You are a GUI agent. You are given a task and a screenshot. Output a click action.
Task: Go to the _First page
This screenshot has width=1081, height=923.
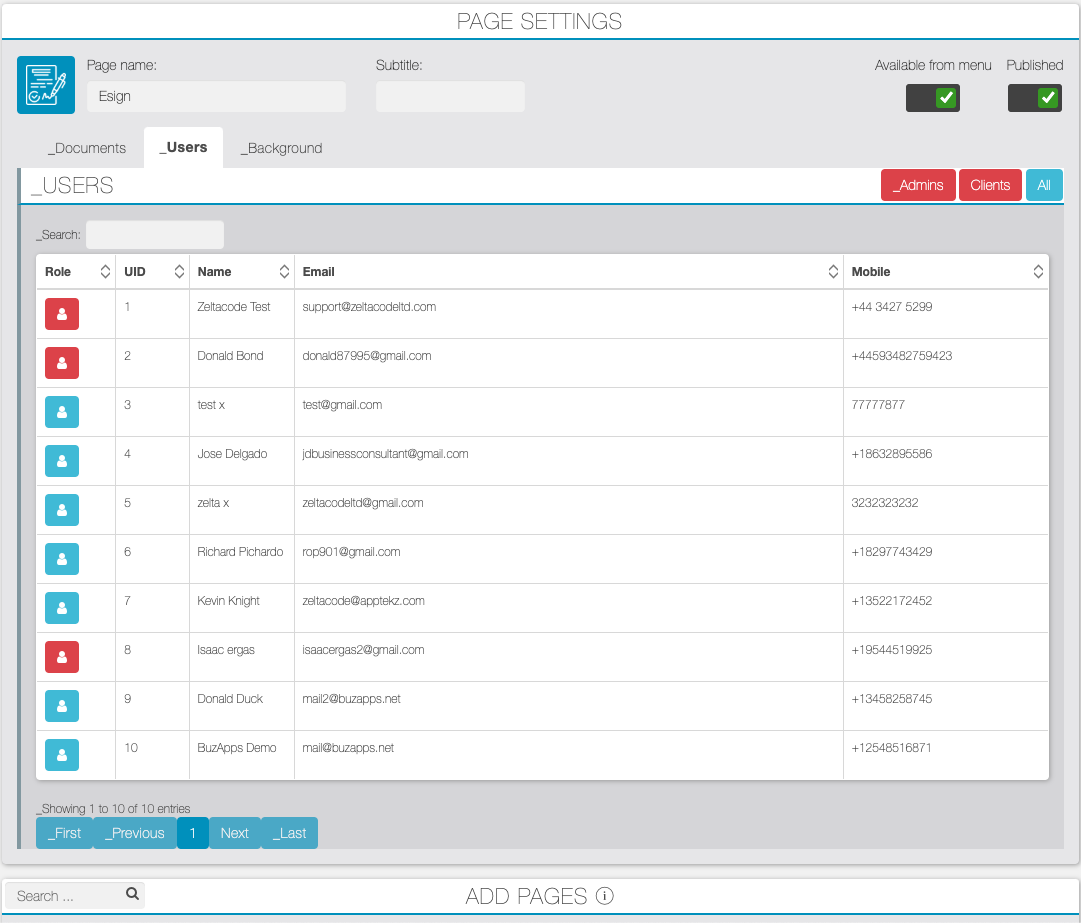point(64,833)
